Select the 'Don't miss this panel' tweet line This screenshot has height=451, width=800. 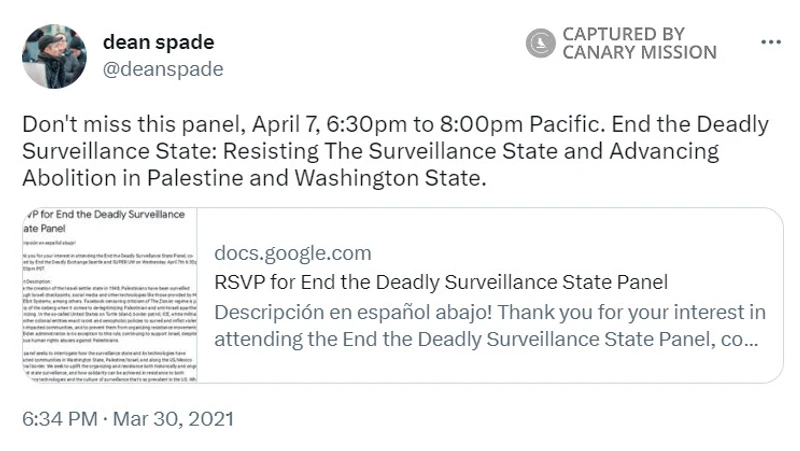click(x=395, y=124)
